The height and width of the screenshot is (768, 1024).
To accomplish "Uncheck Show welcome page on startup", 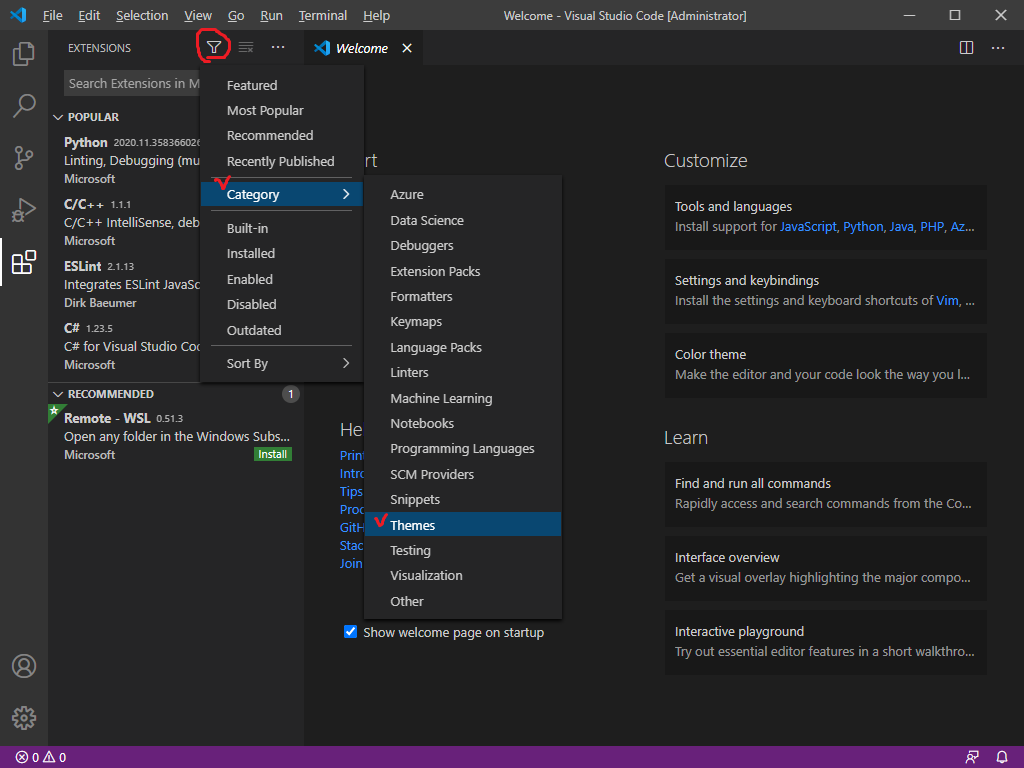I will 351,632.
